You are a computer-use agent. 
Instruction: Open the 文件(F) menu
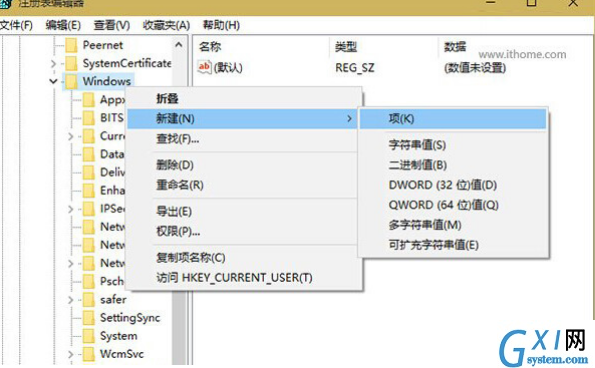16,25
